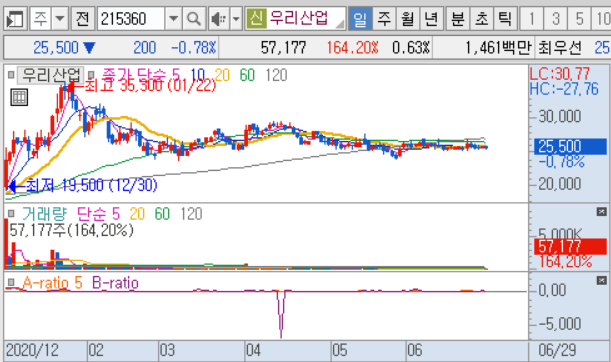Click the speaker sound icon

[x=218, y=19]
